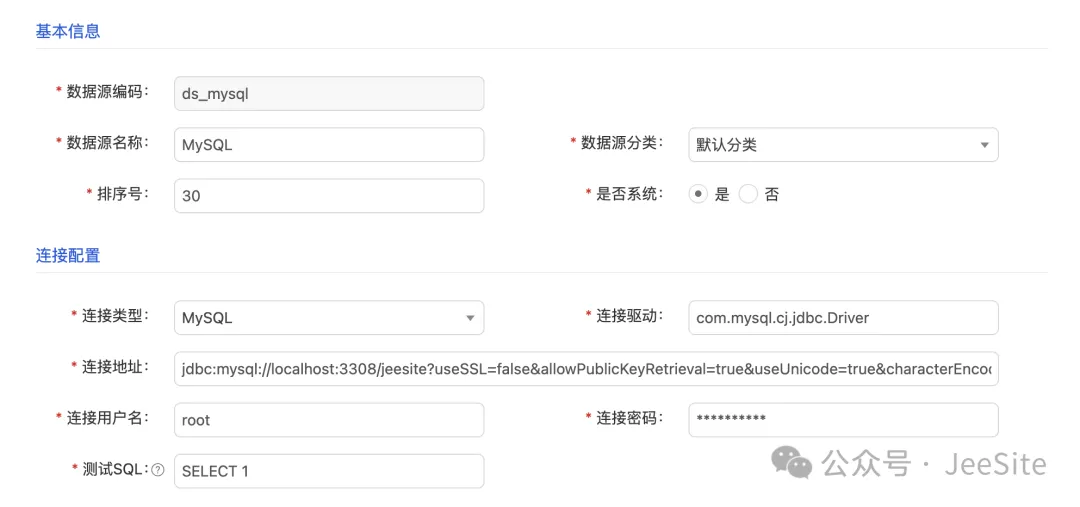Click the 排序号 input containing 30
The image size is (1080, 507).
pyautogui.click(x=328, y=196)
